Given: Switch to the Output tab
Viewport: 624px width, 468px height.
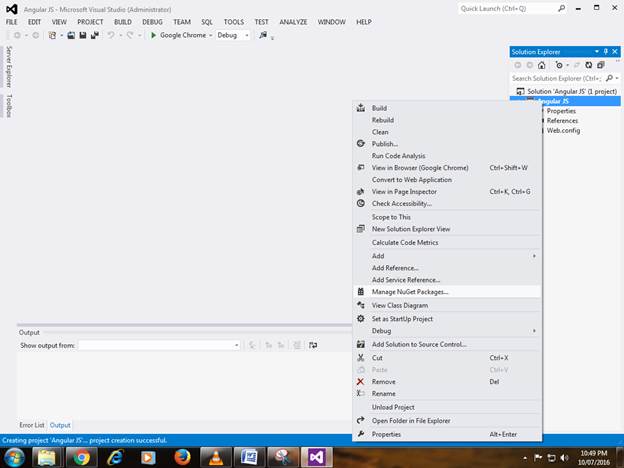Looking at the screenshot, I should point(60,425).
